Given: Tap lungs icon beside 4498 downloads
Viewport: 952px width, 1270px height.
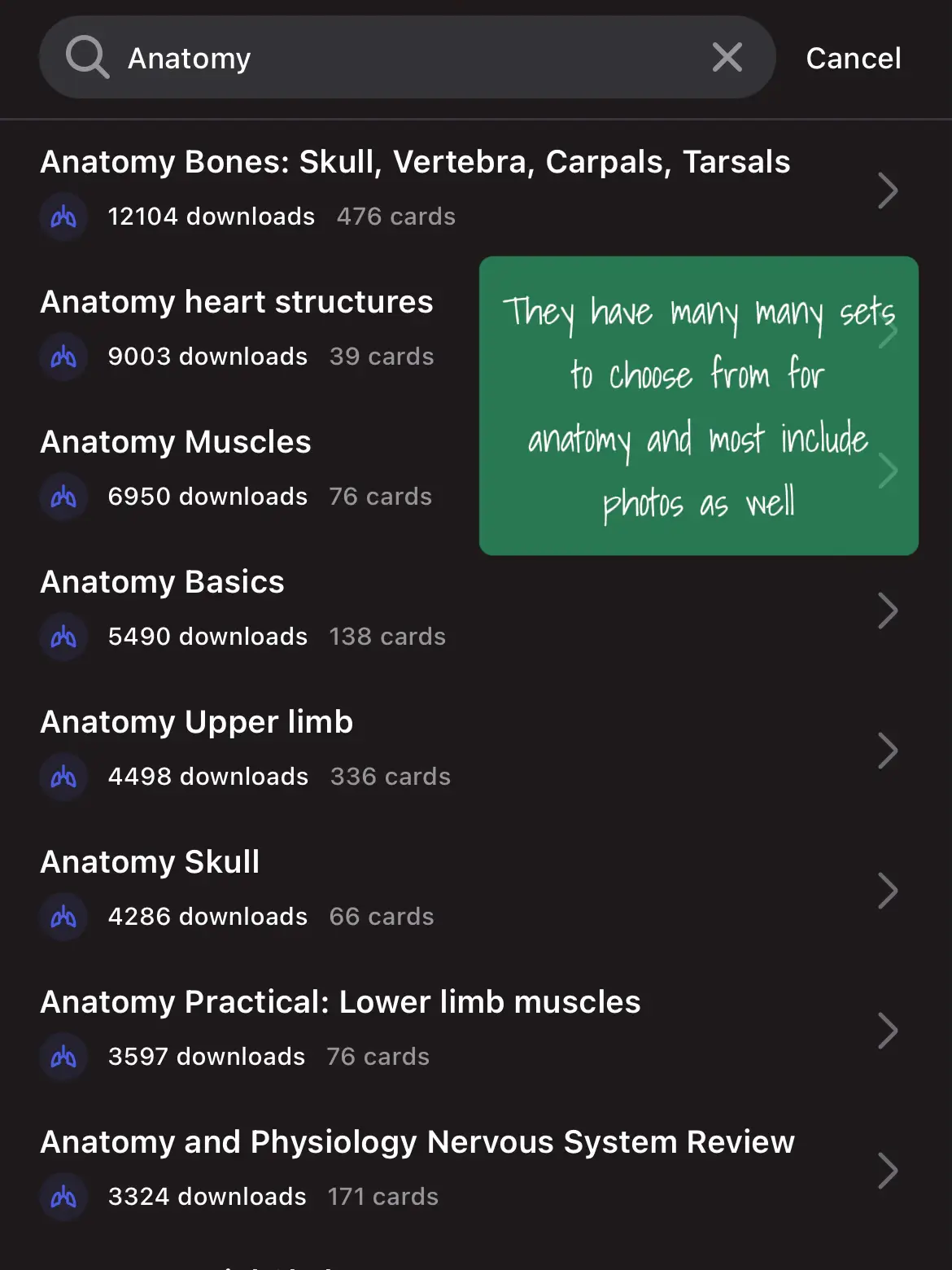Looking at the screenshot, I should [x=63, y=777].
